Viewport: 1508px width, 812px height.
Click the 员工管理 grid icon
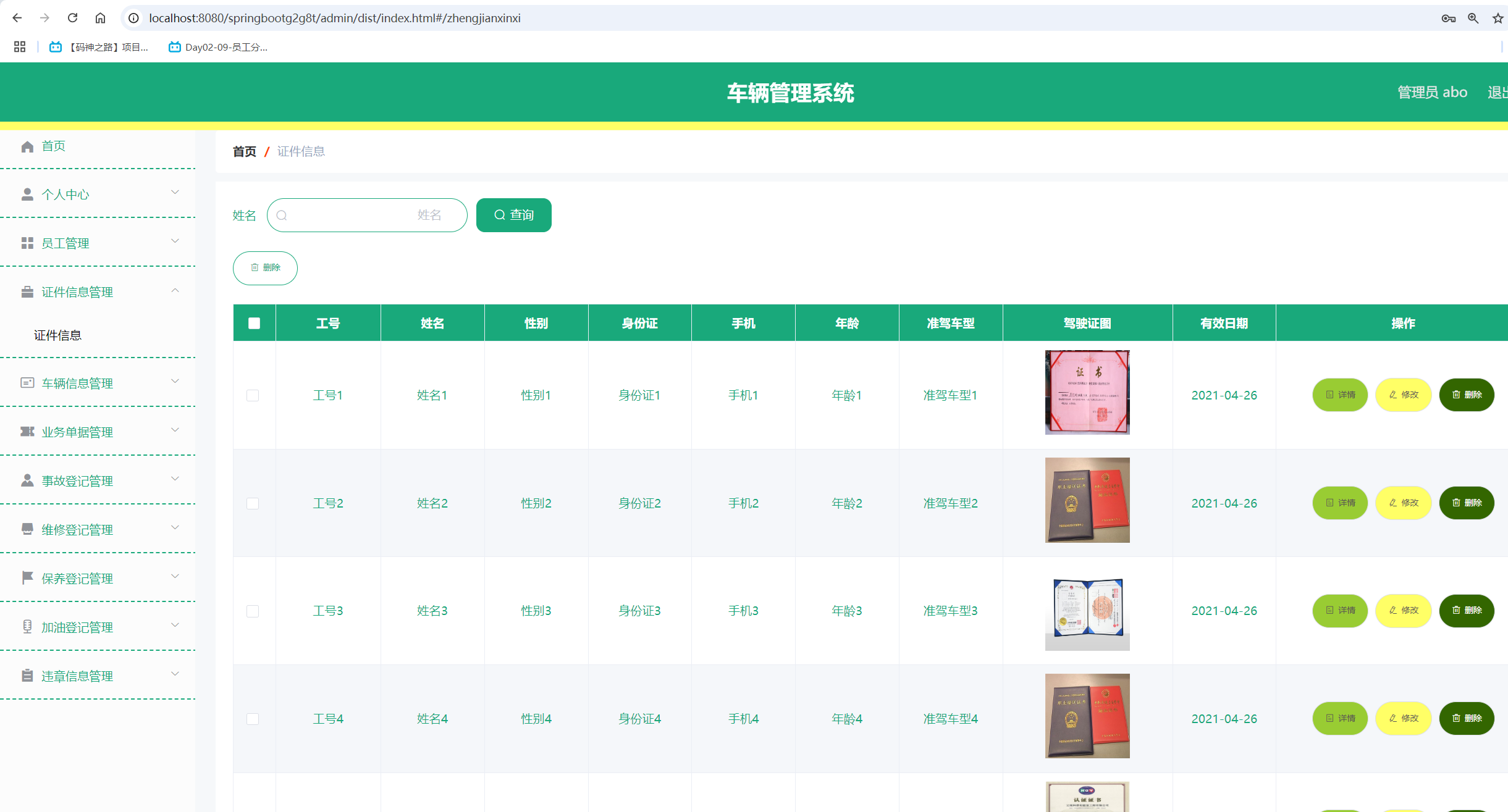(x=27, y=243)
